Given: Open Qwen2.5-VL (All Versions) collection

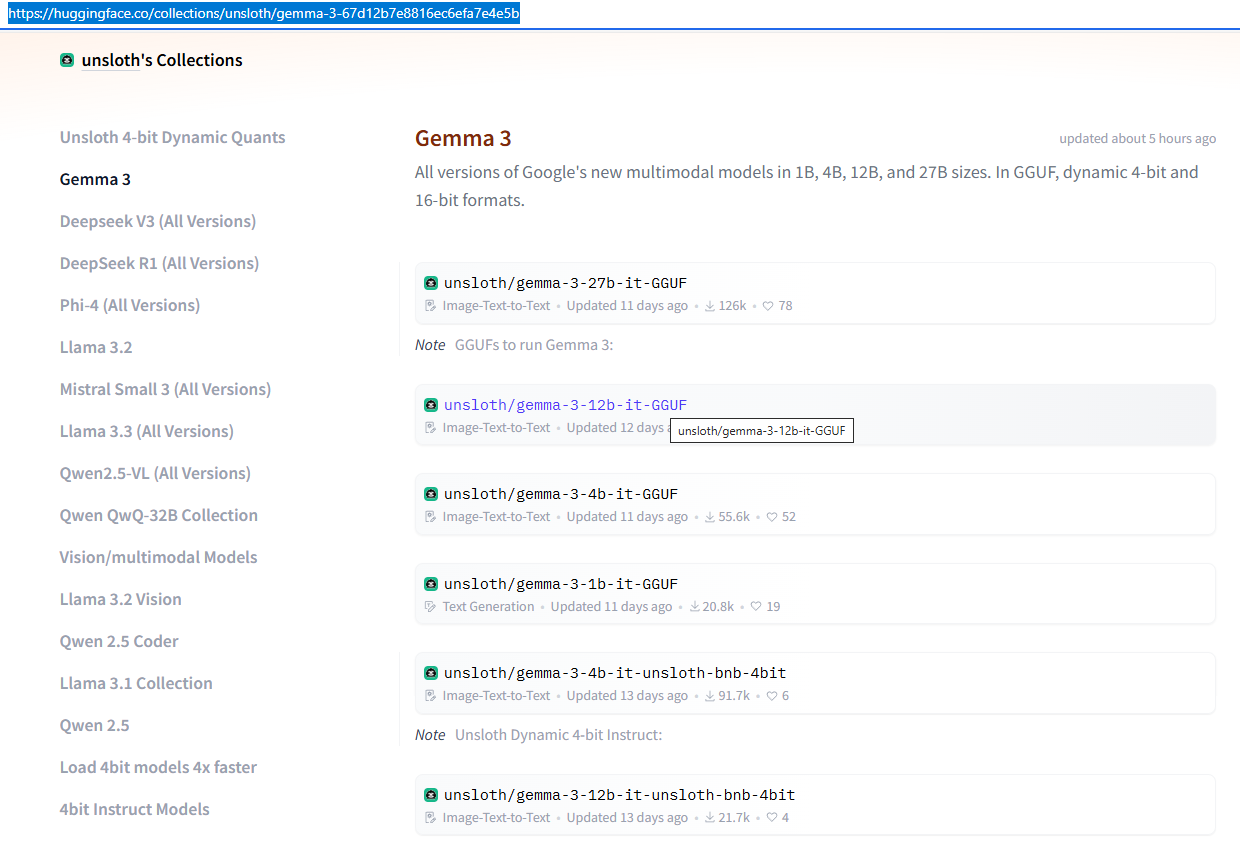Looking at the screenshot, I should [x=155, y=473].
